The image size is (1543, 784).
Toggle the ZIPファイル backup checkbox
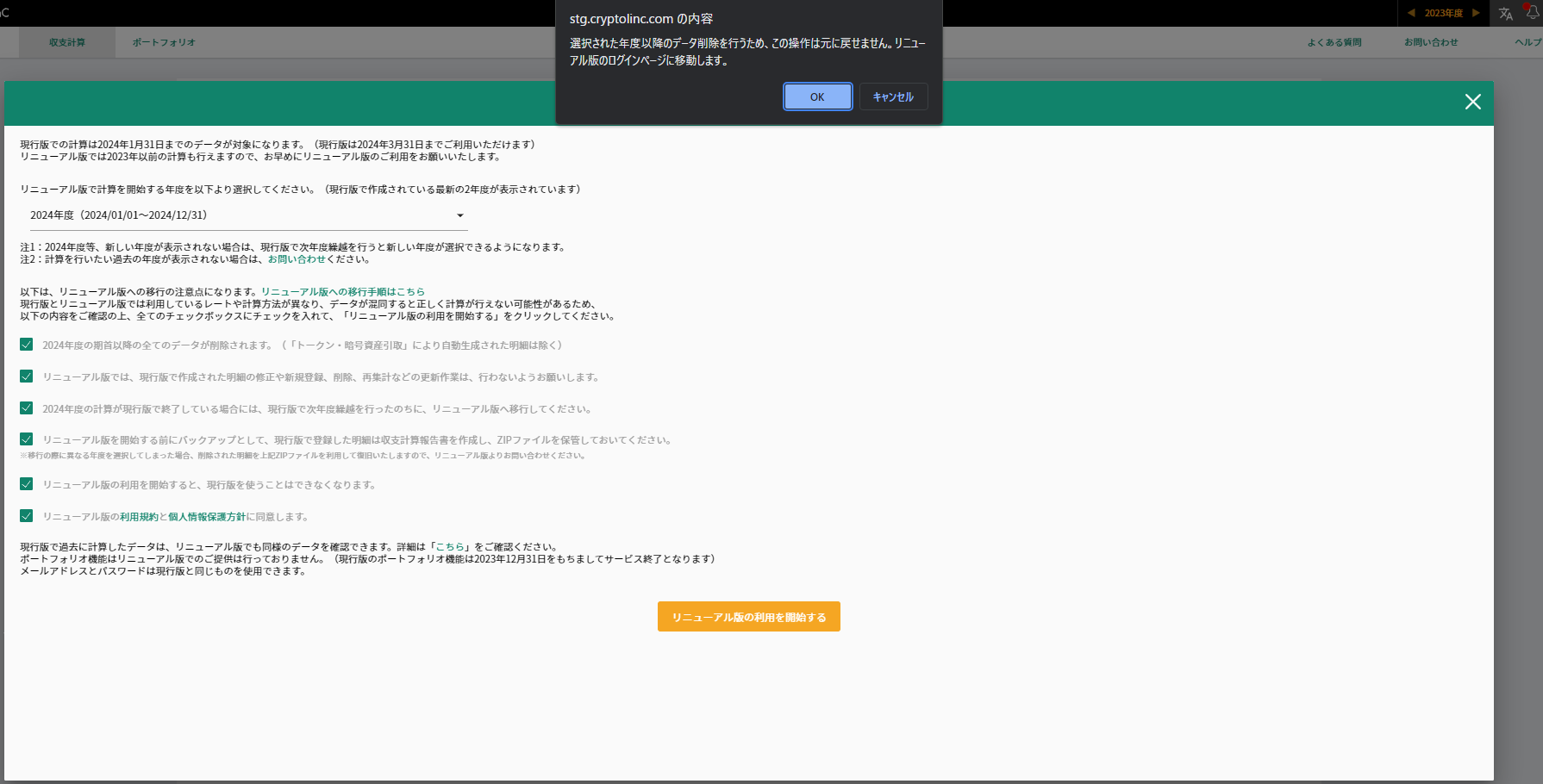[x=27, y=439]
